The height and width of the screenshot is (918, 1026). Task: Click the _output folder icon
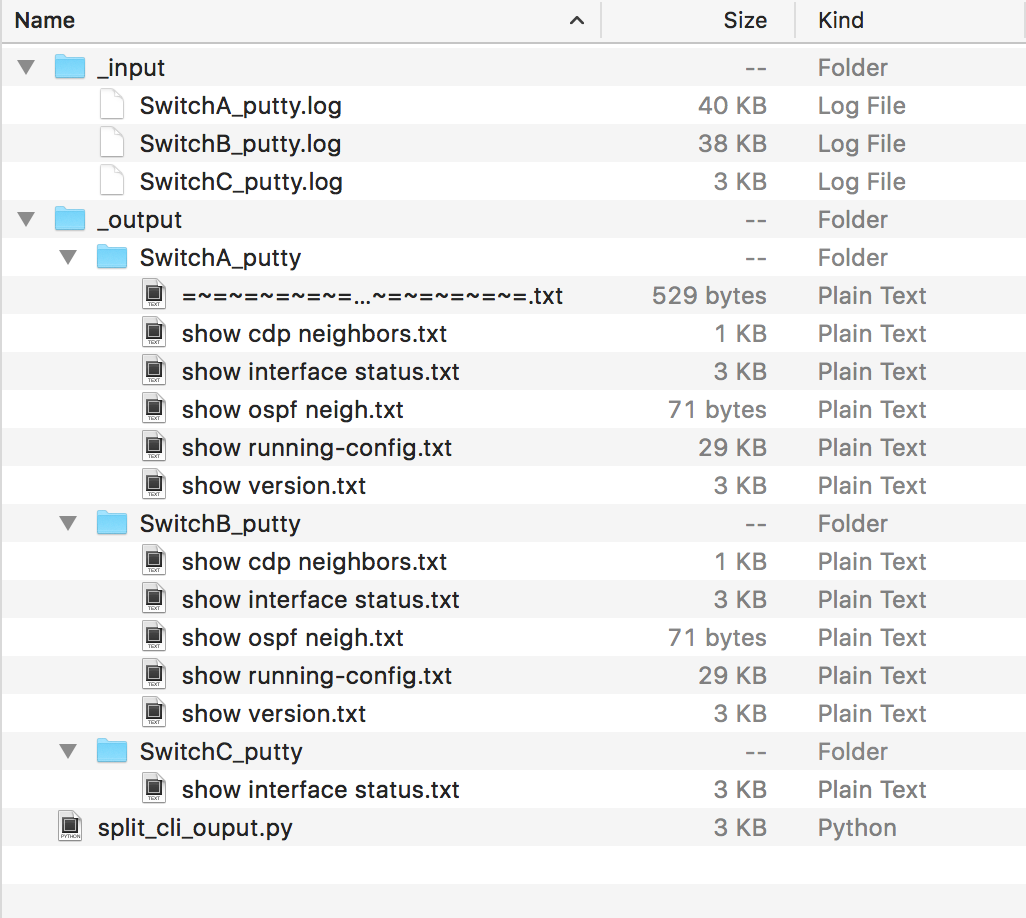pos(70,219)
